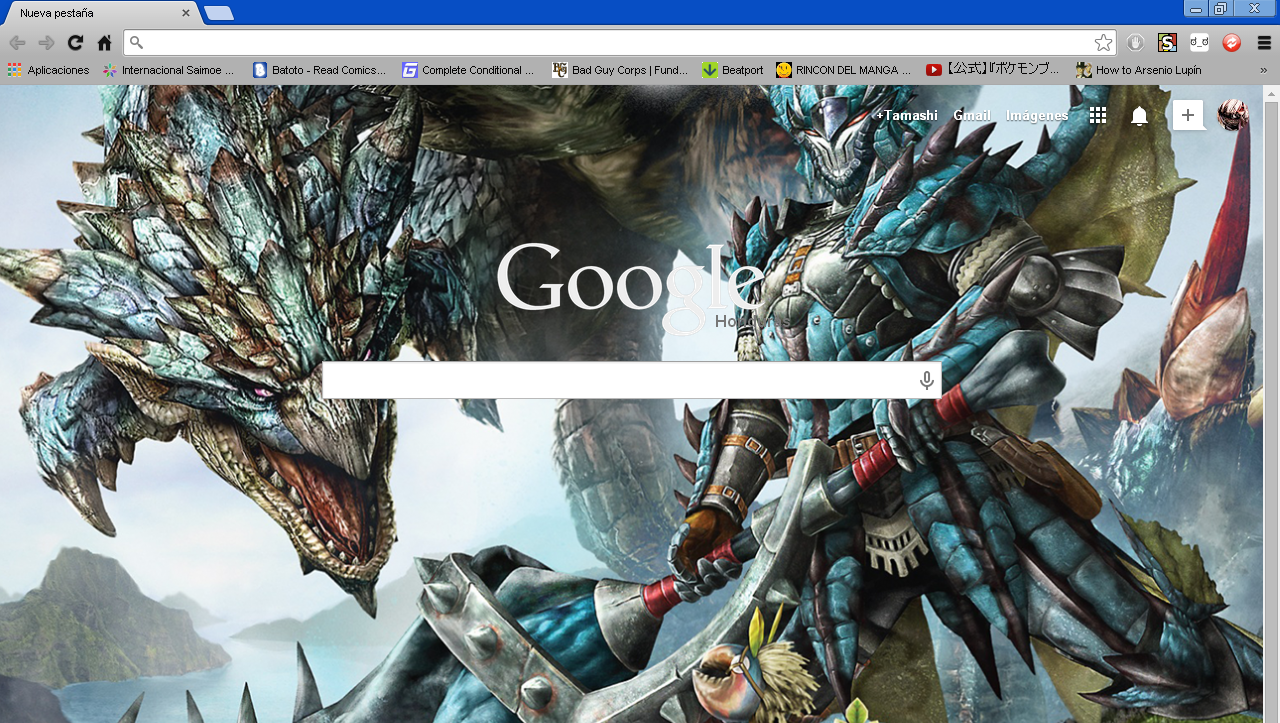Screen dimensions: 1280x723
Task: Open the Bad Guy Corps bookmark
Action: pos(620,70)
